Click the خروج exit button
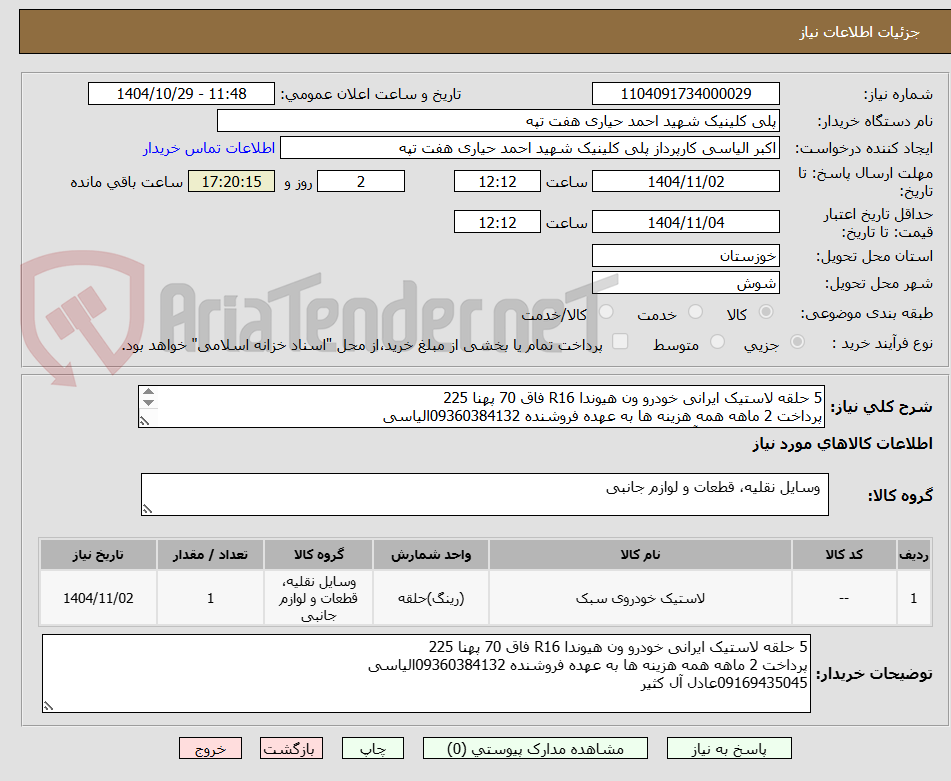Image resolution: width=951 pixels, height=781 pixels. pyautogui.click(x=210, y=748)
